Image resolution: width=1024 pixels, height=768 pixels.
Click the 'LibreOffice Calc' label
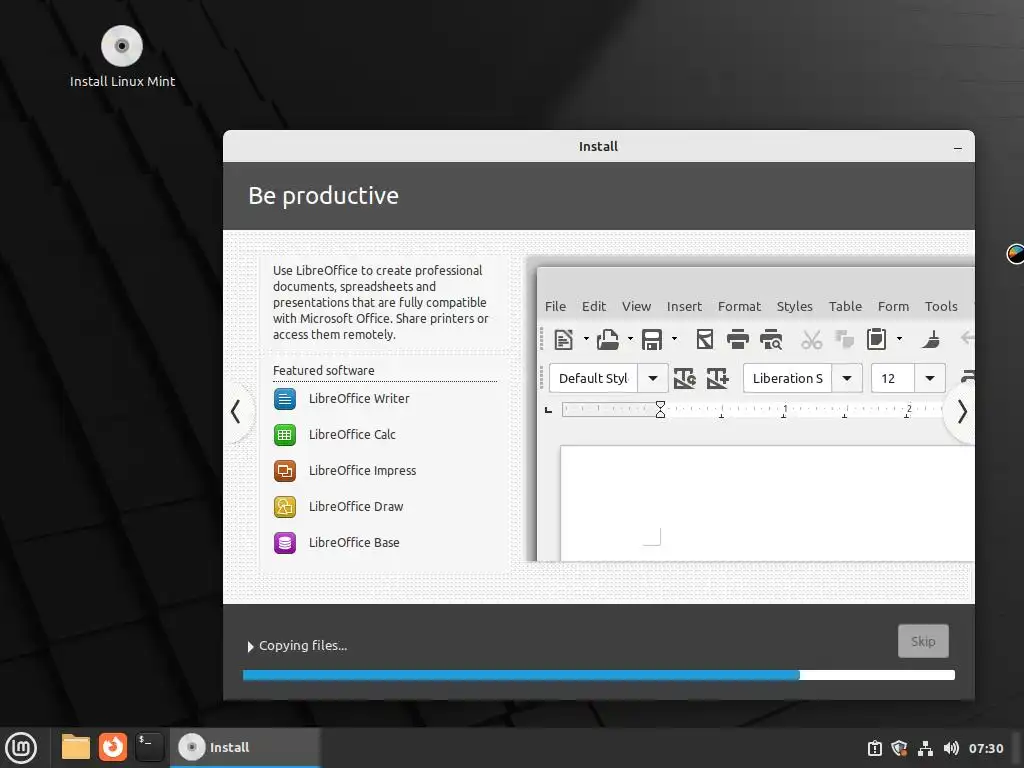[x=352, y=434]
